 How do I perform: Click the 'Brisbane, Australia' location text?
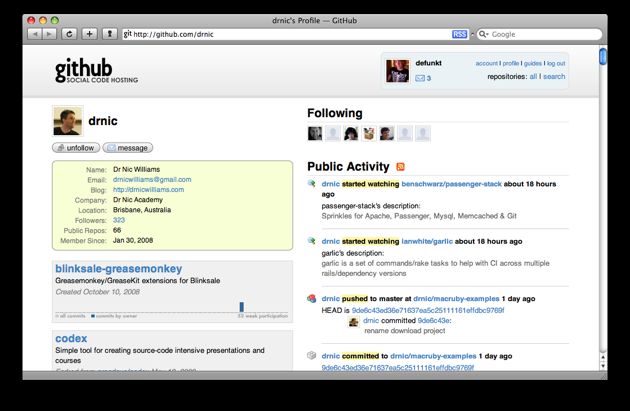point(142,210)
